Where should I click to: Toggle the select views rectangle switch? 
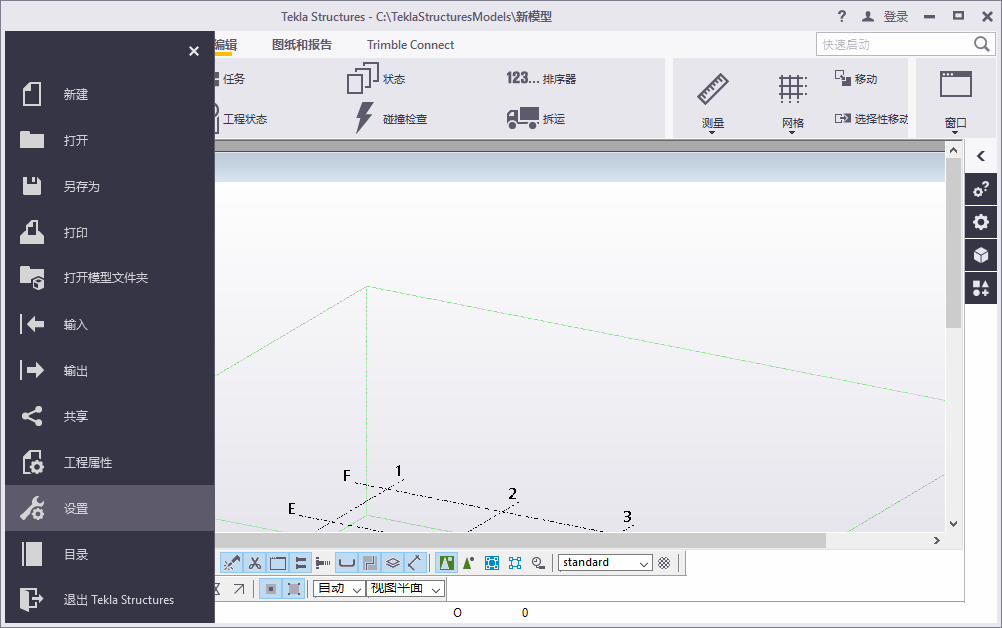pos(278,563)
